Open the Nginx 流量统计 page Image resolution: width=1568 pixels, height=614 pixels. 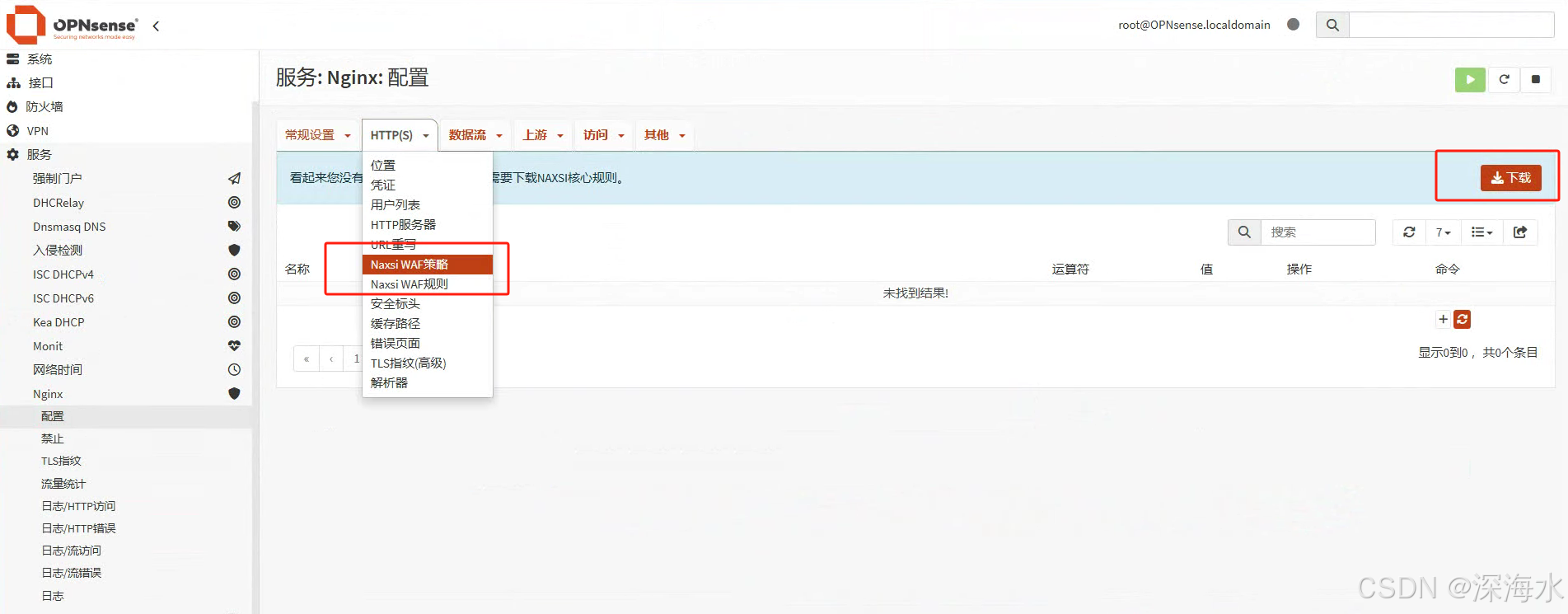(x=63, y=484)
